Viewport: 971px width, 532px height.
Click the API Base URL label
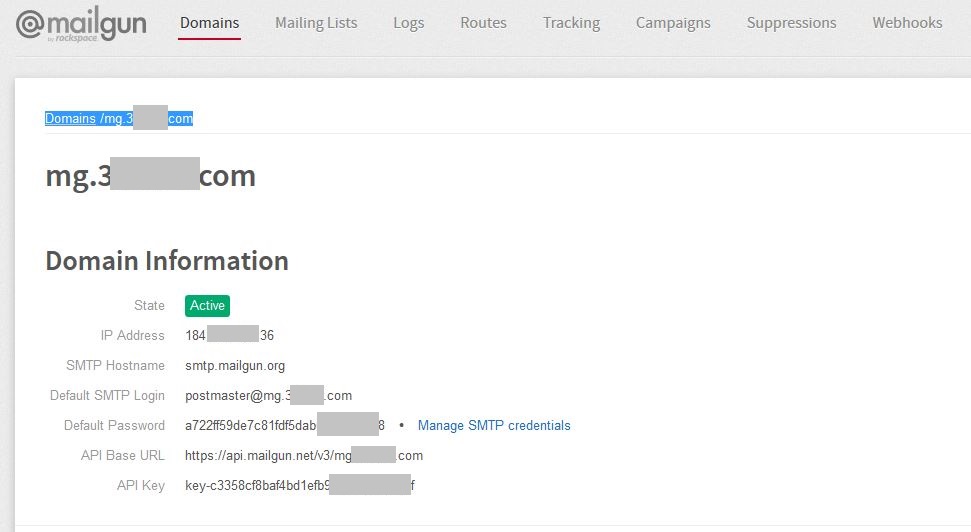[x=123, y=455]
